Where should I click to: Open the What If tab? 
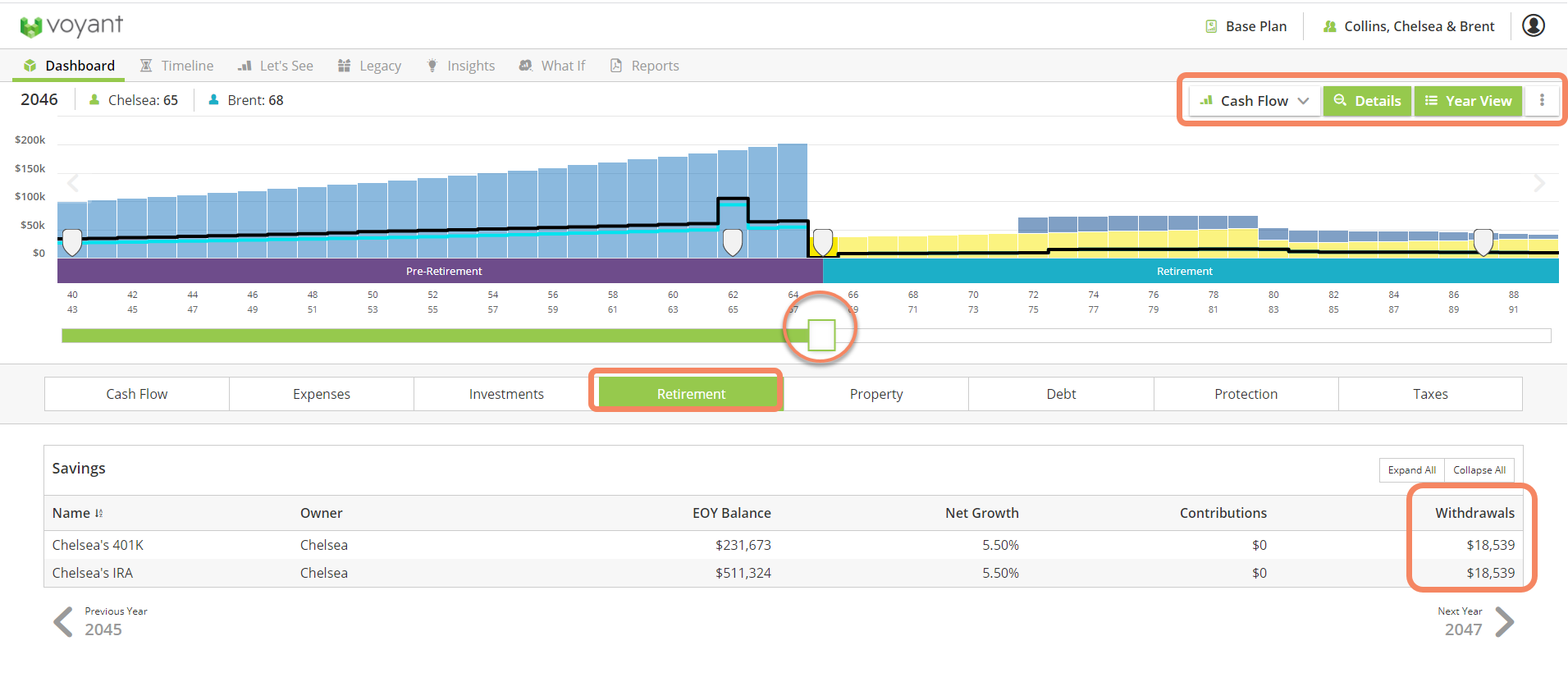pyautogui.click(x=552, y=66)
